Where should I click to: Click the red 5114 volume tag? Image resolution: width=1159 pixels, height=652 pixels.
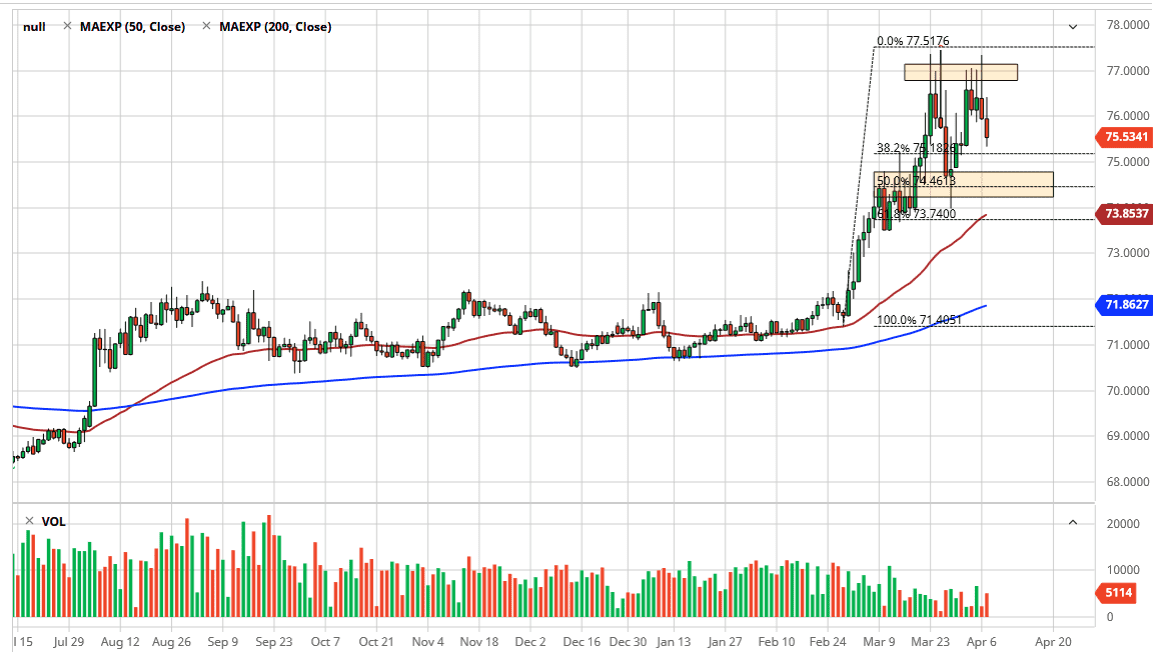(1120, 594)
